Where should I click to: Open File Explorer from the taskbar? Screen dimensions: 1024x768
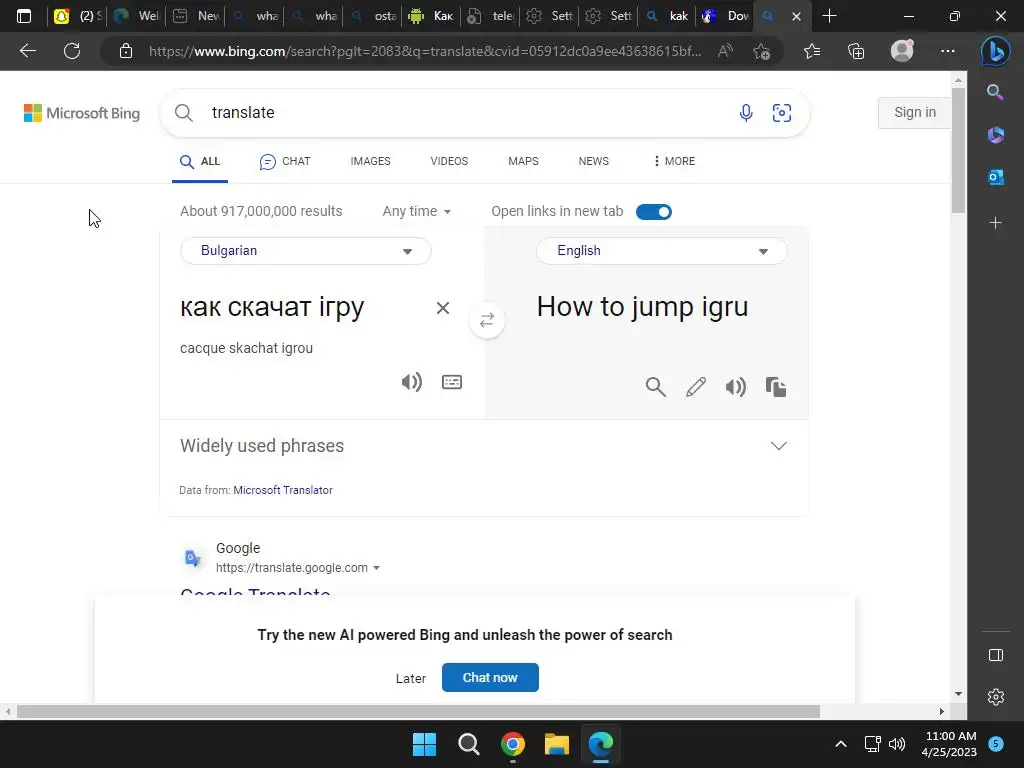(557, 744)
